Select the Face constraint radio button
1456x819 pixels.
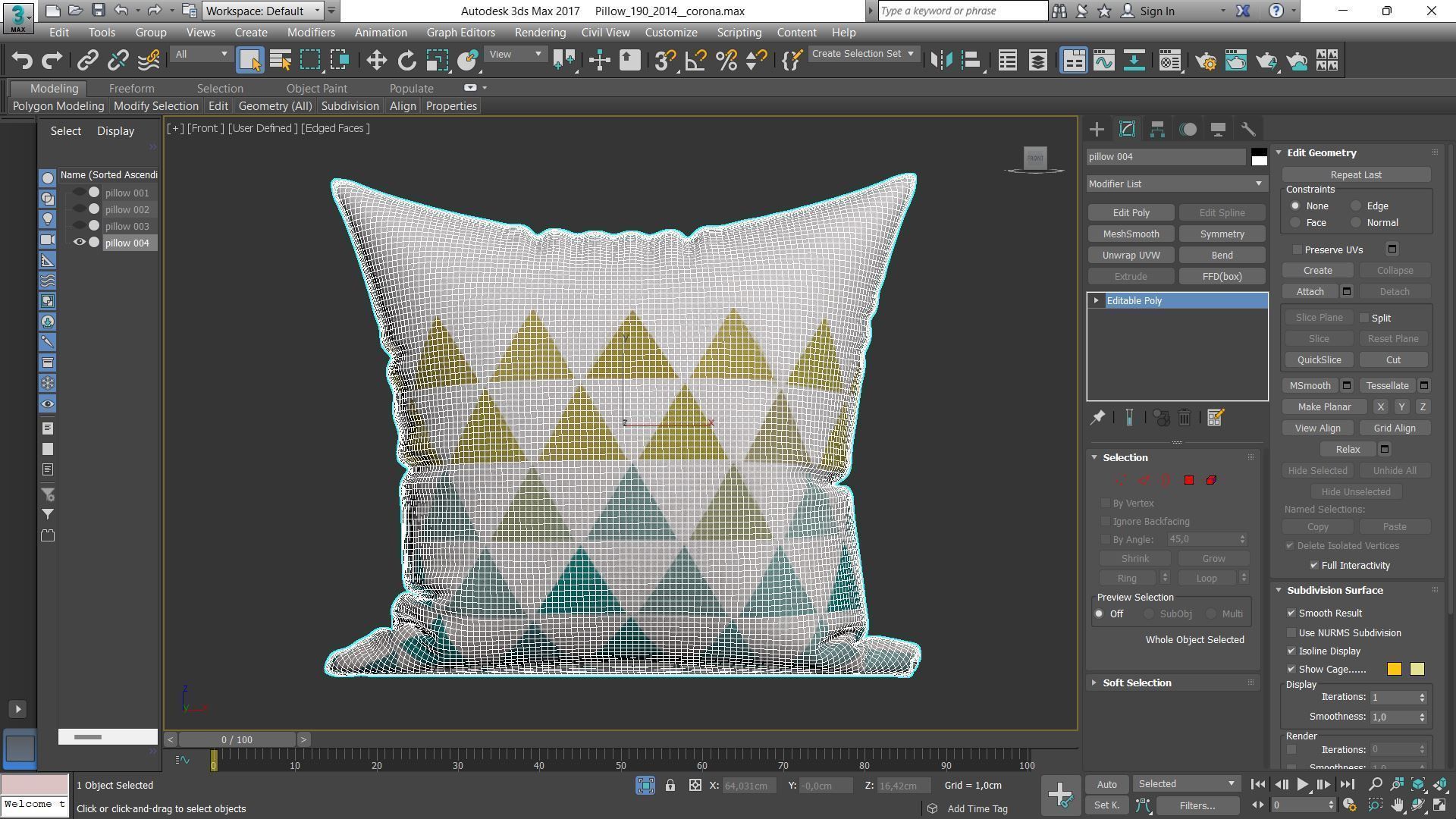(1295, 222)
